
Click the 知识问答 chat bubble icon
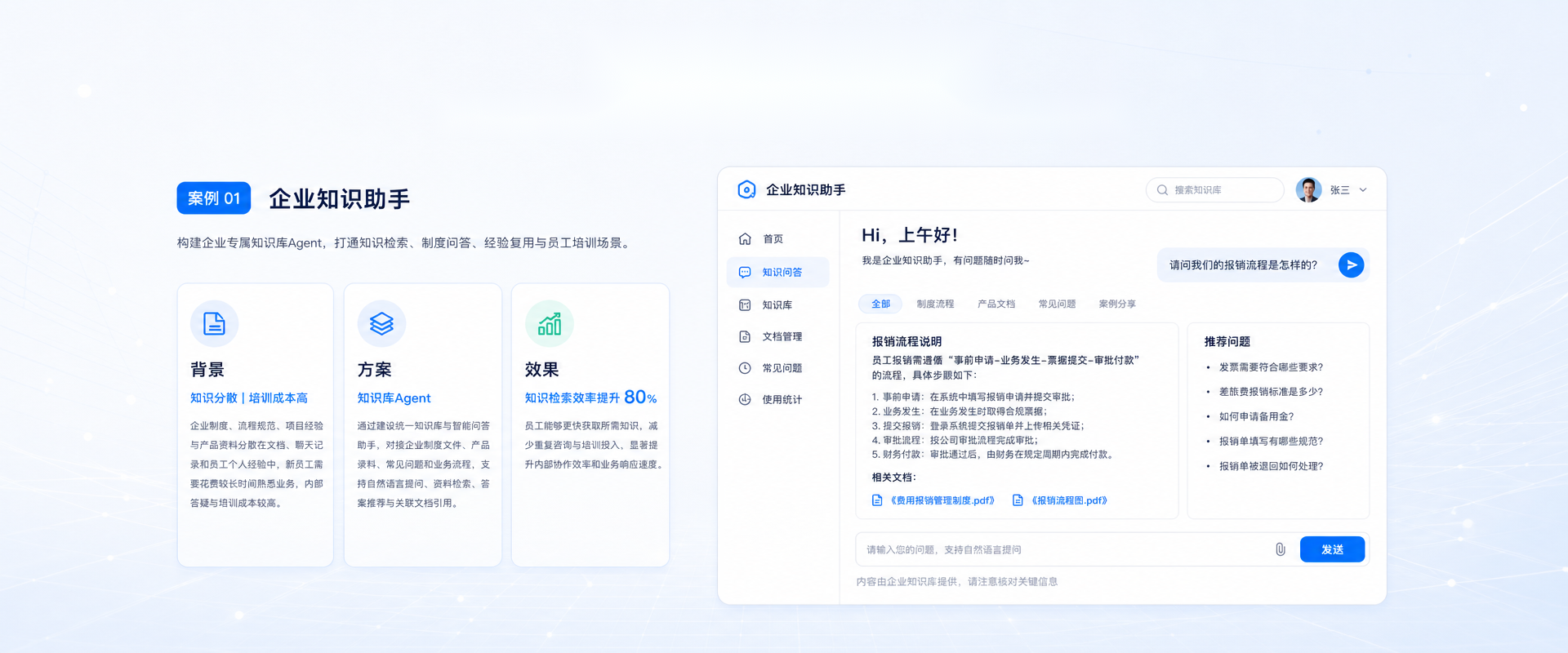click(x=745, y=273)
